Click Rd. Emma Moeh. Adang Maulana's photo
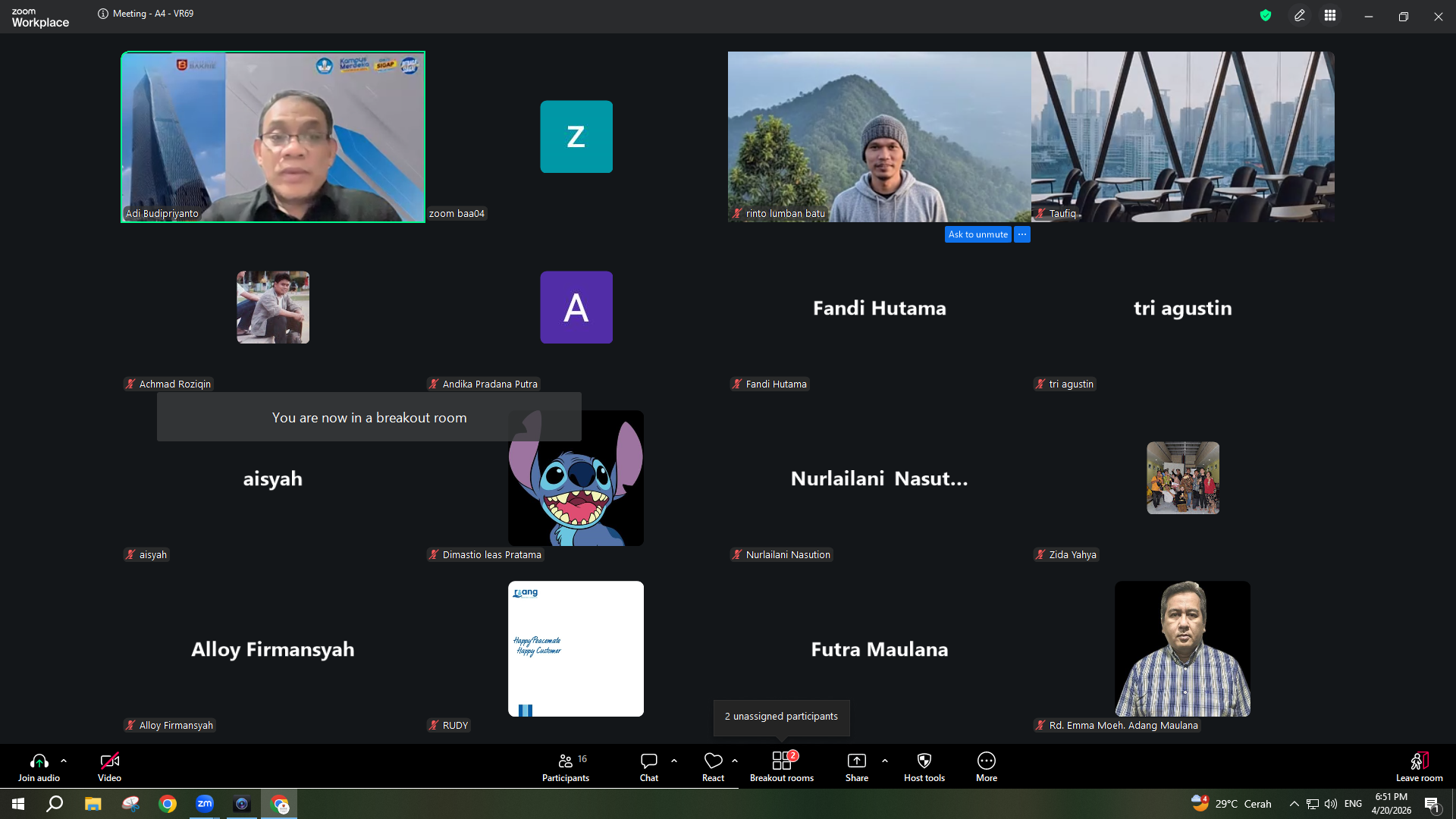1456x819 pixels. coord(1183,649)
